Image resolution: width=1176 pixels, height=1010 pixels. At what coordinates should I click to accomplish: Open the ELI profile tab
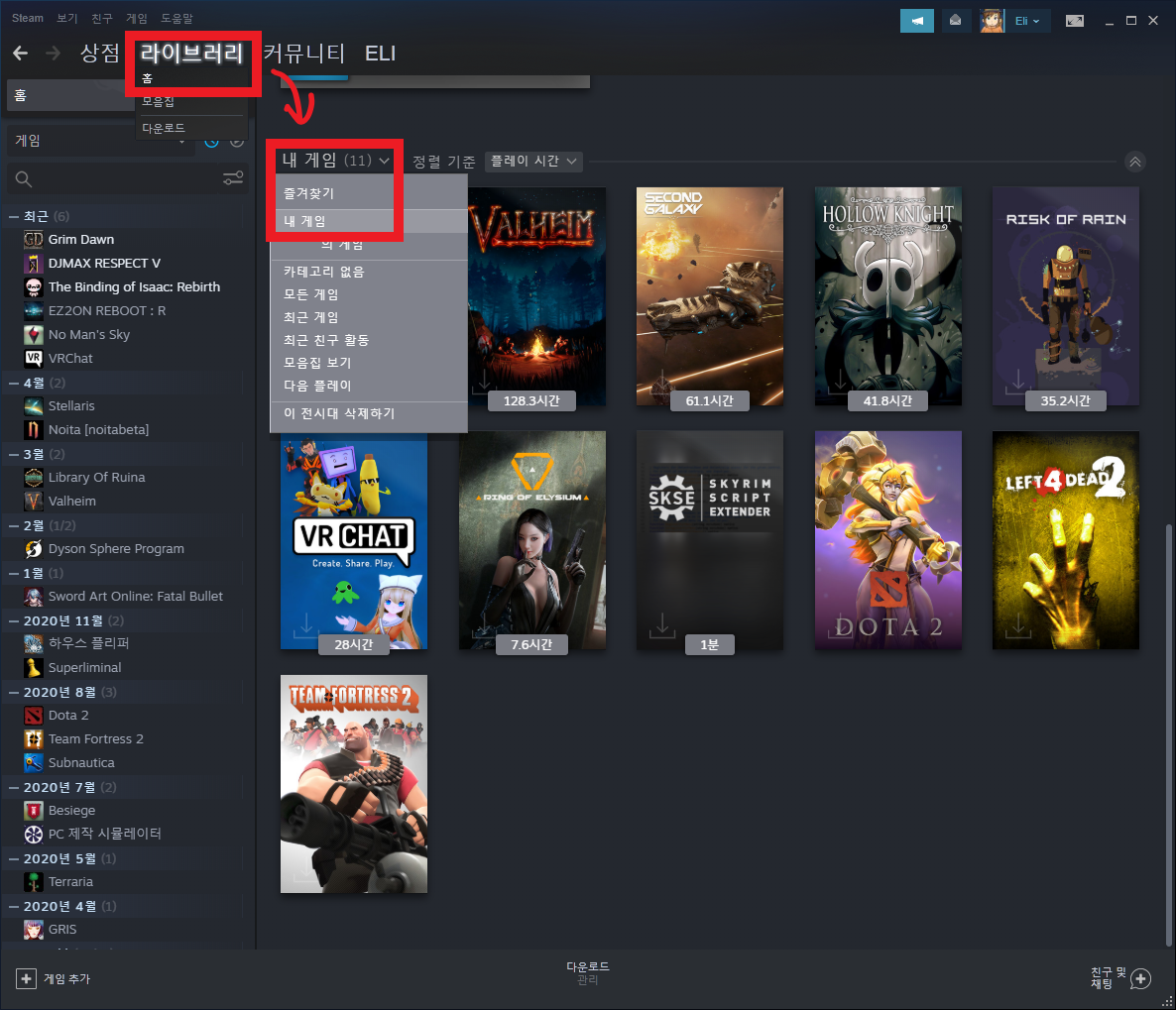[x=380, y=54]
